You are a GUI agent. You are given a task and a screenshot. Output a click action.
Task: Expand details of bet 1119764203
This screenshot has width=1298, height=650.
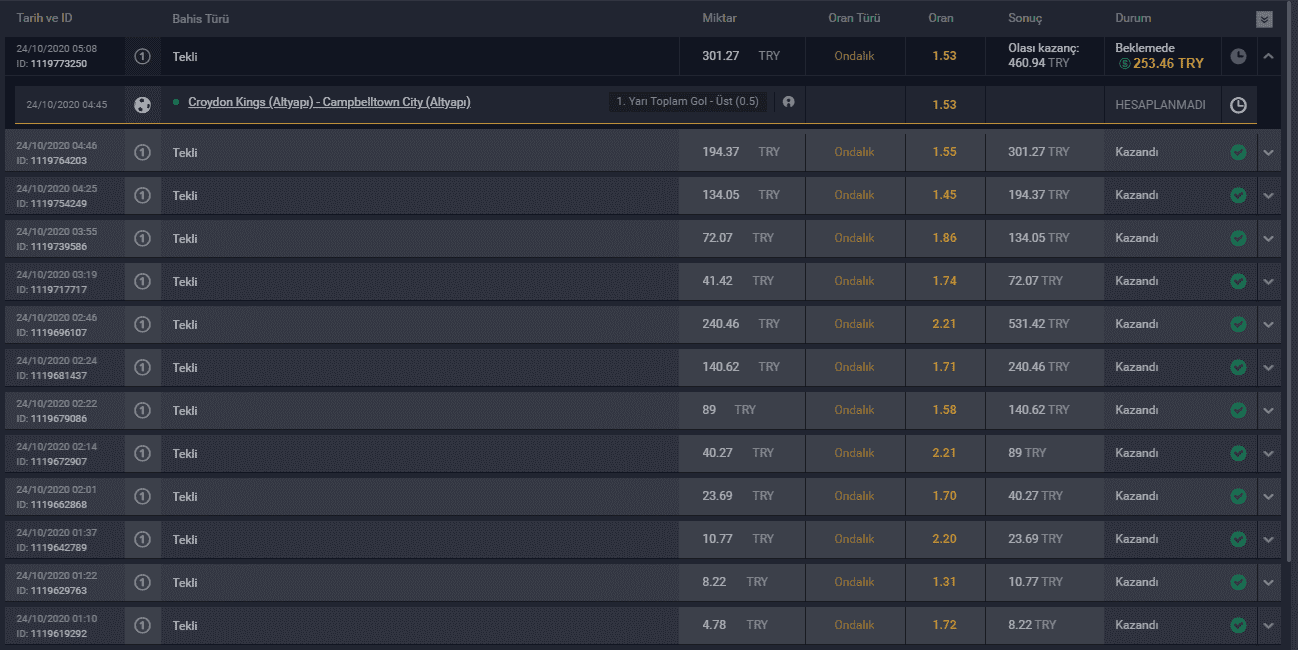[1269, 152]
